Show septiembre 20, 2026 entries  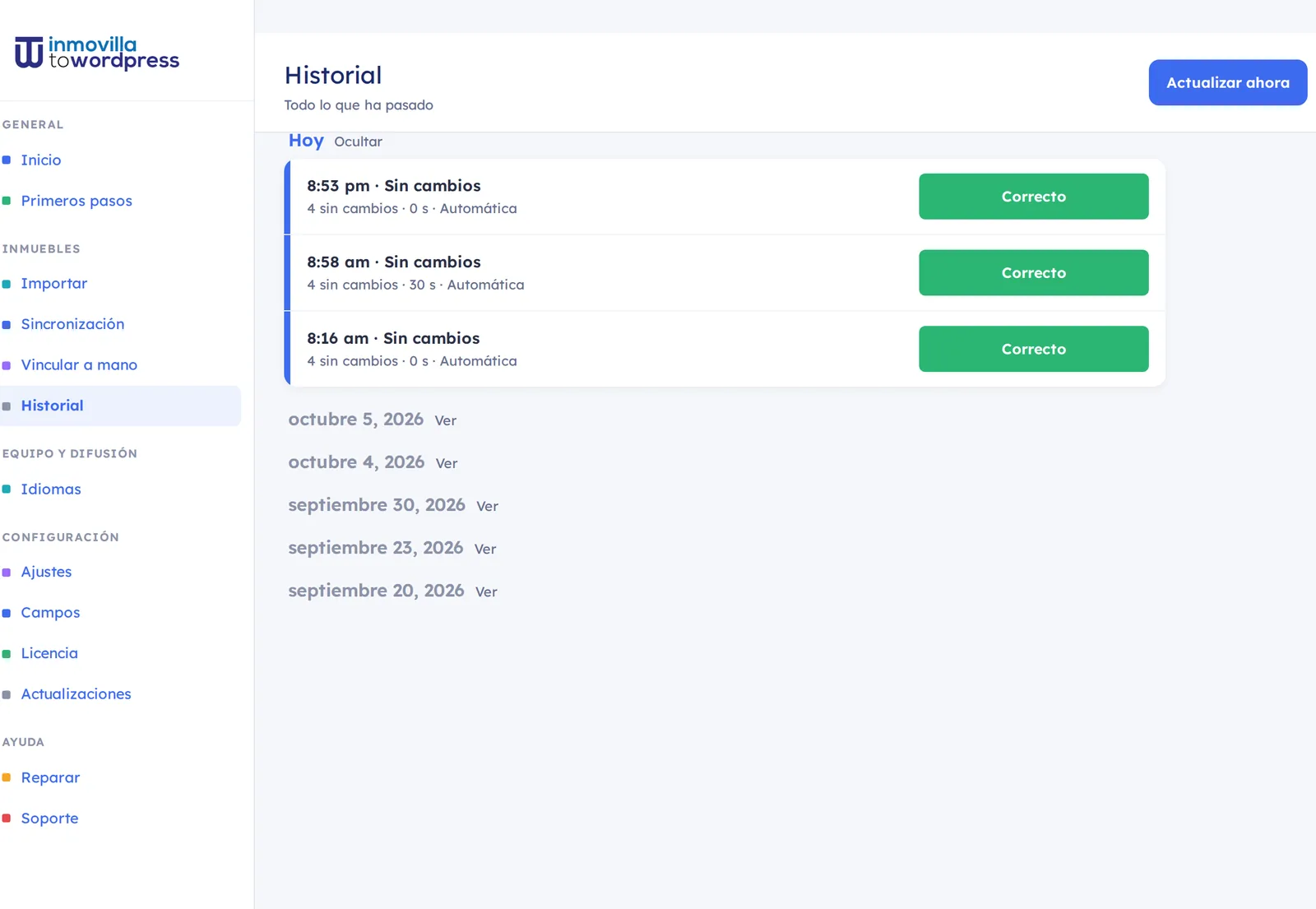pyautogui.click(x=486, y=591)
